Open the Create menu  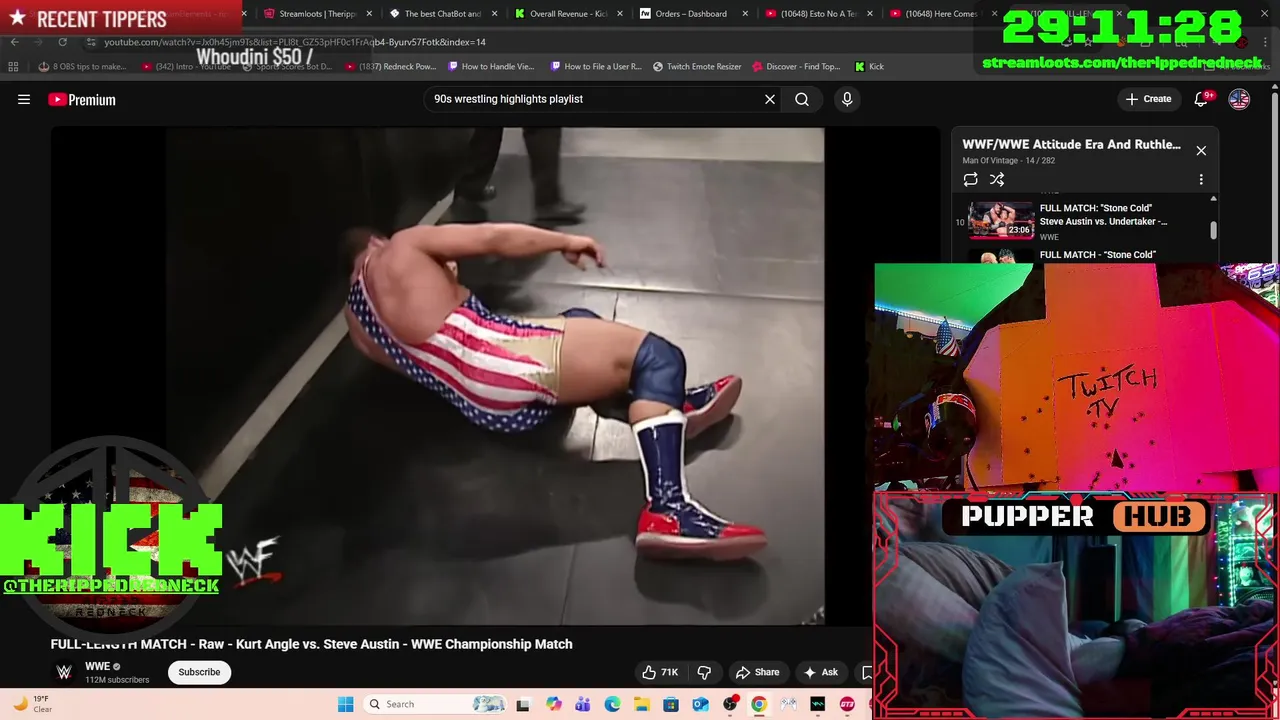click(x=1148, y=99)
